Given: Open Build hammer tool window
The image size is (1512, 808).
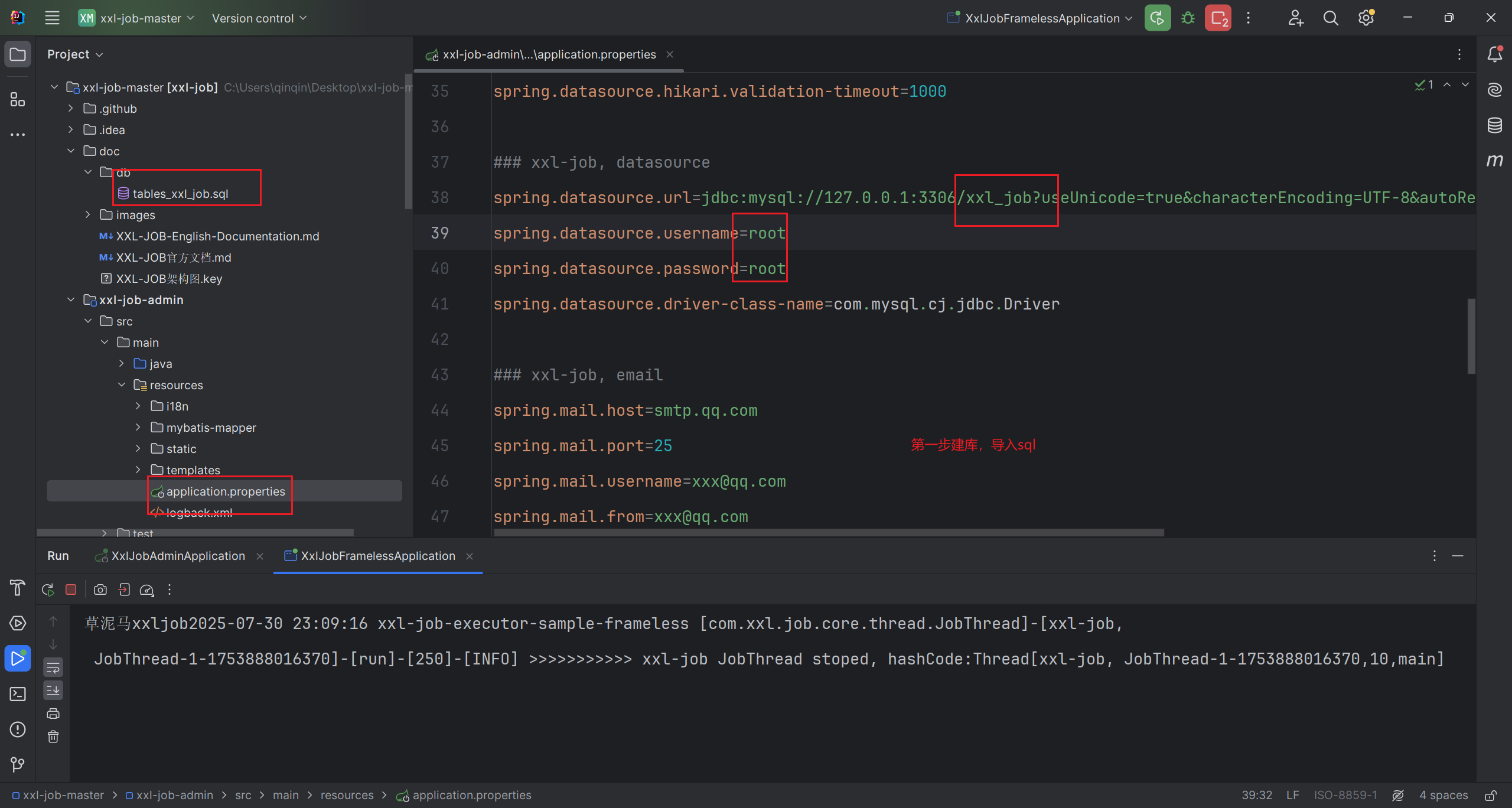Looking at the screenshot, I should coord(18,588).
